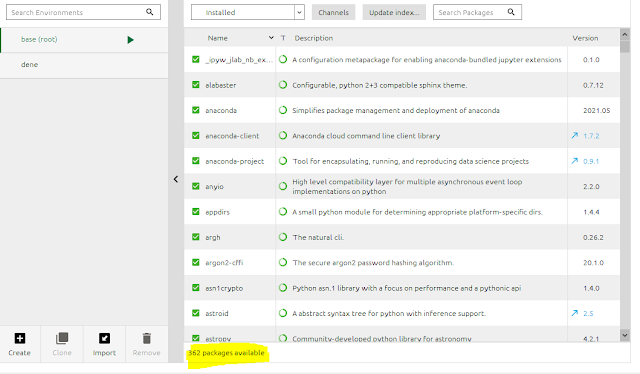
Task: Select the base (root) environment
Action: click(84, 40)
